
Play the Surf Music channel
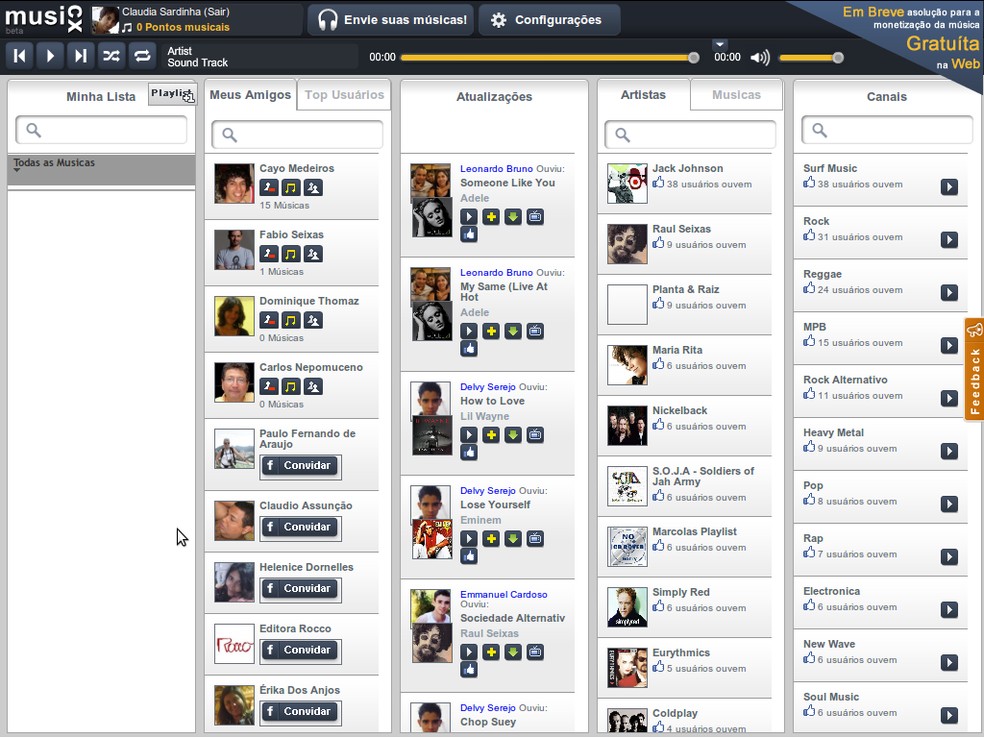(949, 187)
